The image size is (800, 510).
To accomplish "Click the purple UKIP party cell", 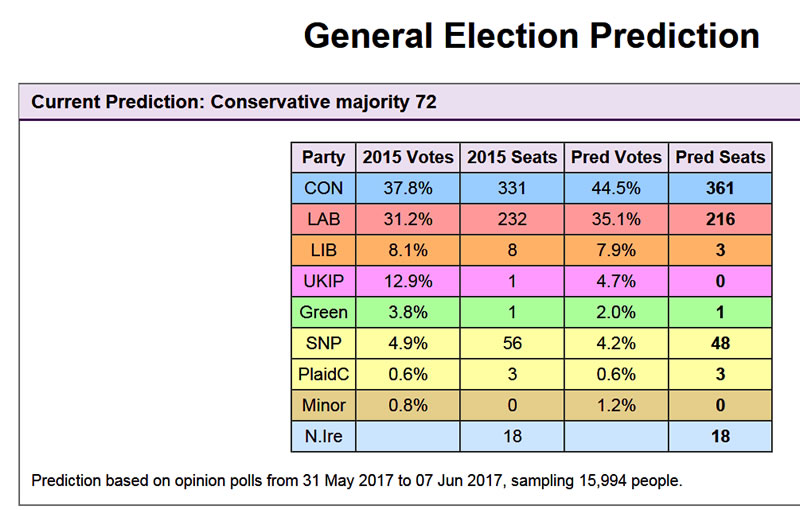I will click(x=323, y=281).
